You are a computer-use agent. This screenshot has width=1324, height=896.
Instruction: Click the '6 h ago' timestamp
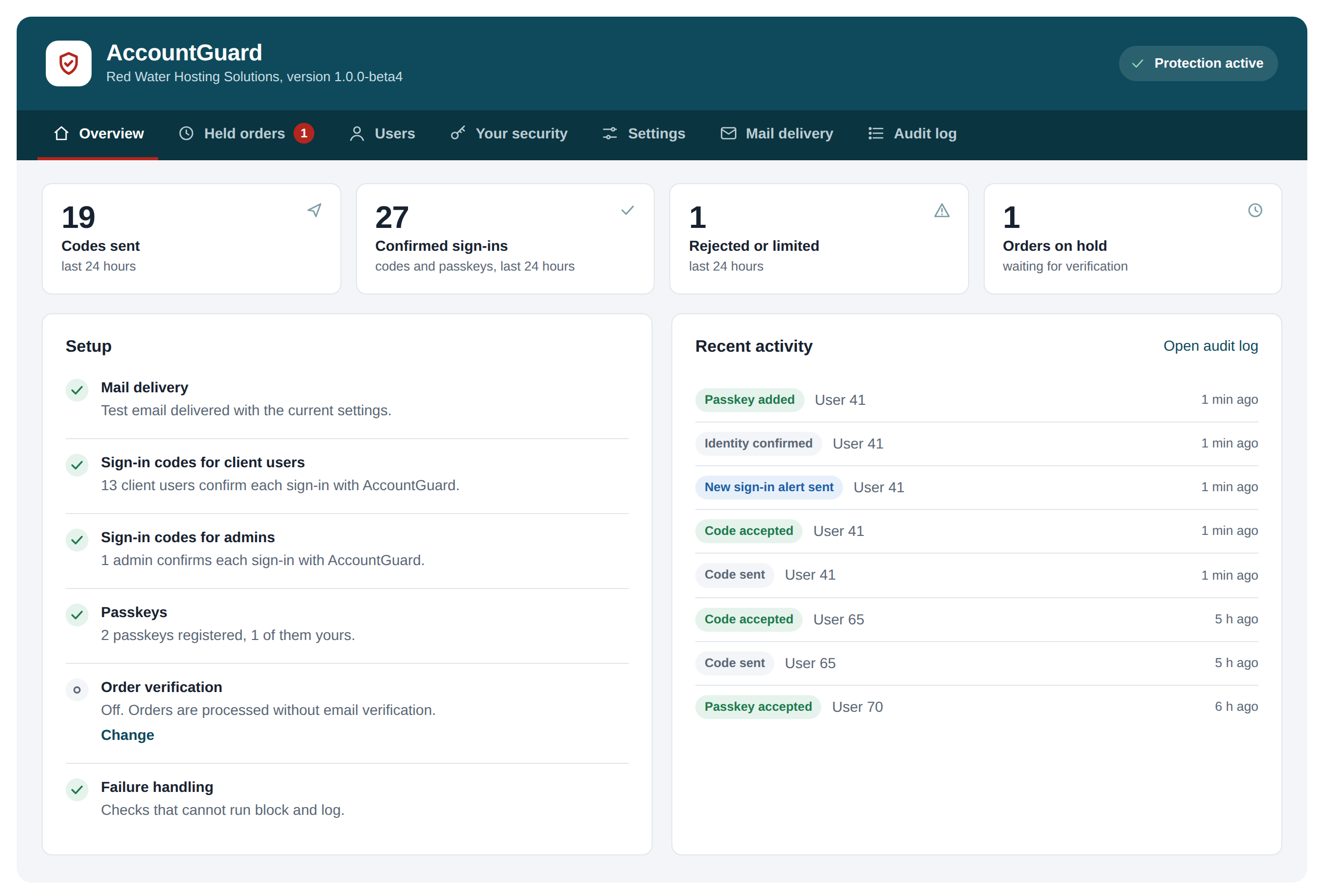[x=1236, y=707]
